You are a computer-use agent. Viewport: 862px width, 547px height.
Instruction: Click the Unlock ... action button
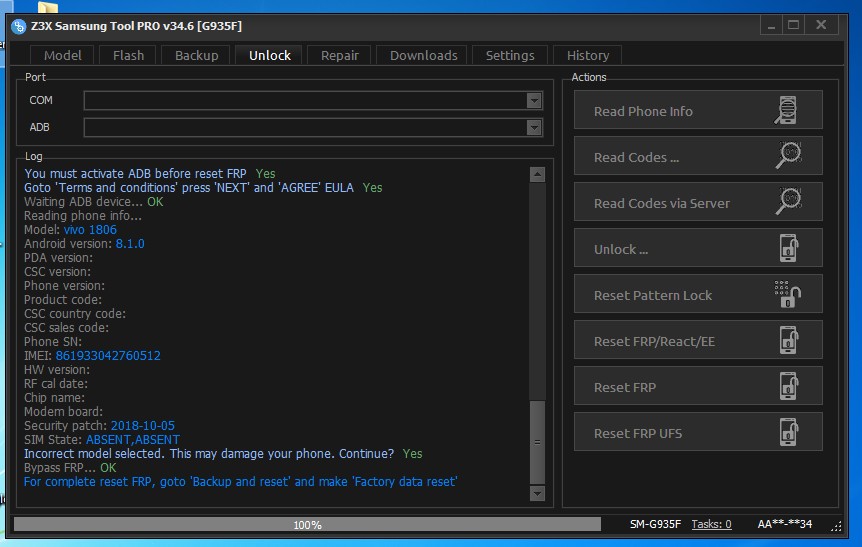(698, 248)
